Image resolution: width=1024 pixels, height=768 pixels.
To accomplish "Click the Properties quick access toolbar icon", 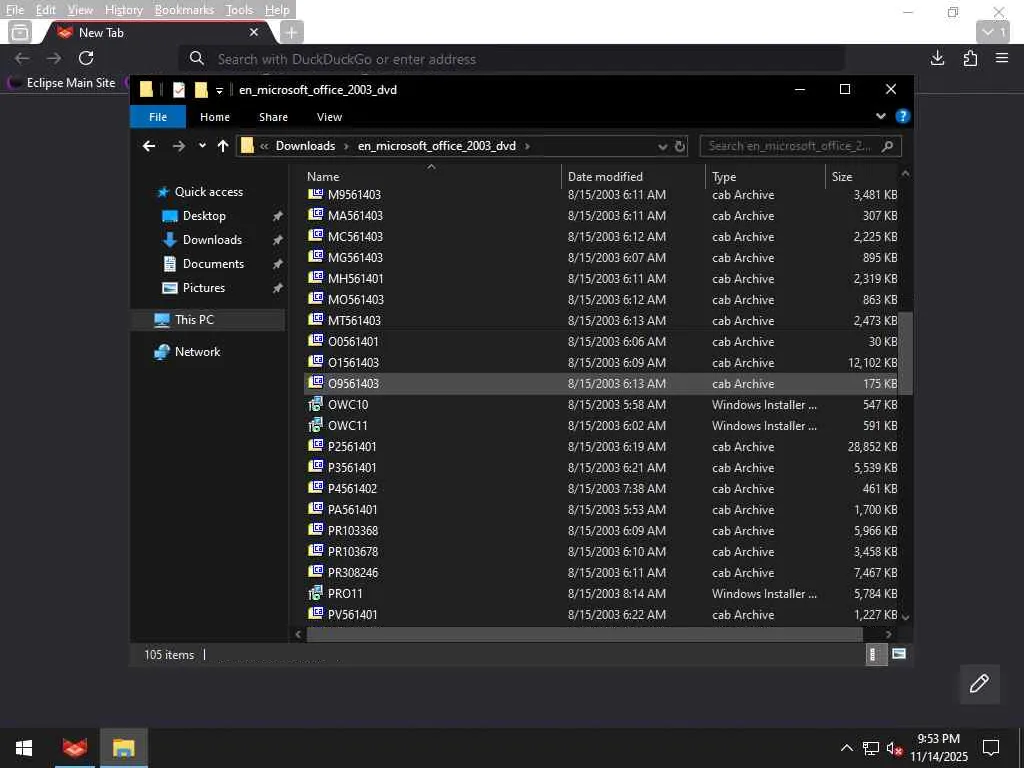I will tap(178, 89).
